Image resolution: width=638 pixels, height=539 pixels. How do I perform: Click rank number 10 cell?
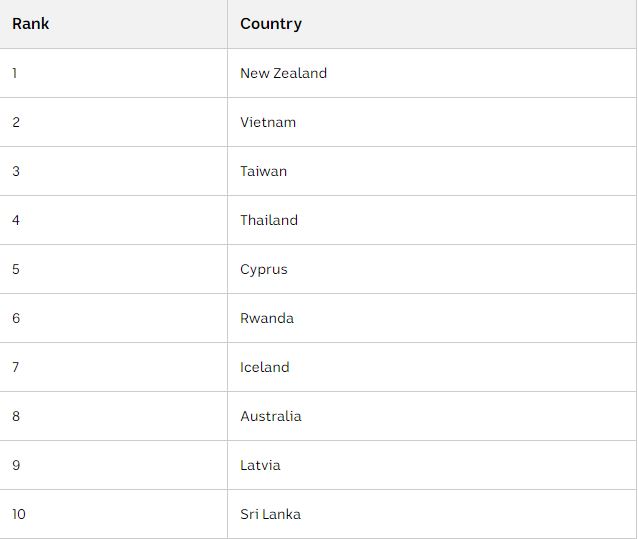(114, 514)
